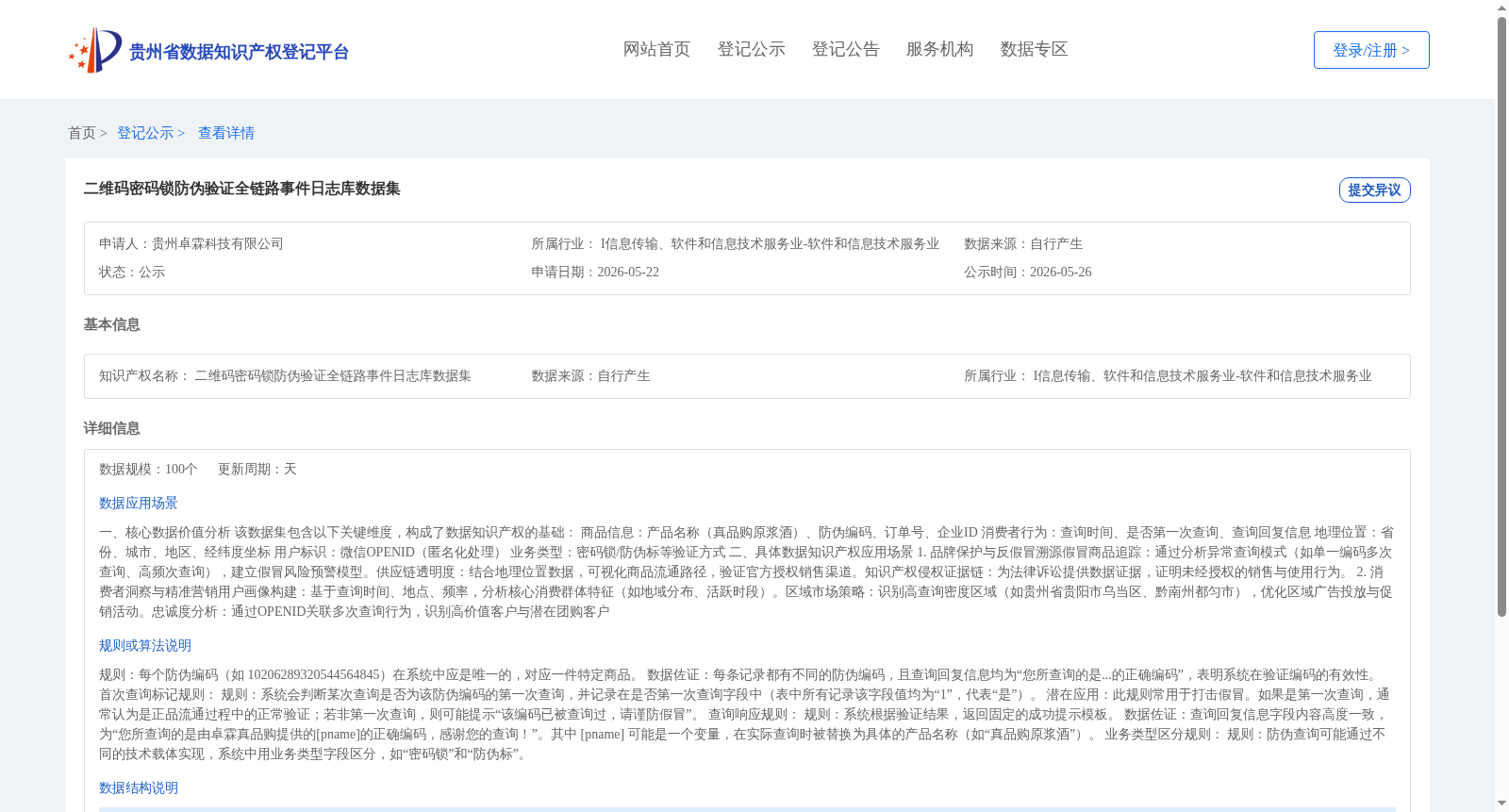
Task: Click the 提交异议 button
Action: [1374, 190]
